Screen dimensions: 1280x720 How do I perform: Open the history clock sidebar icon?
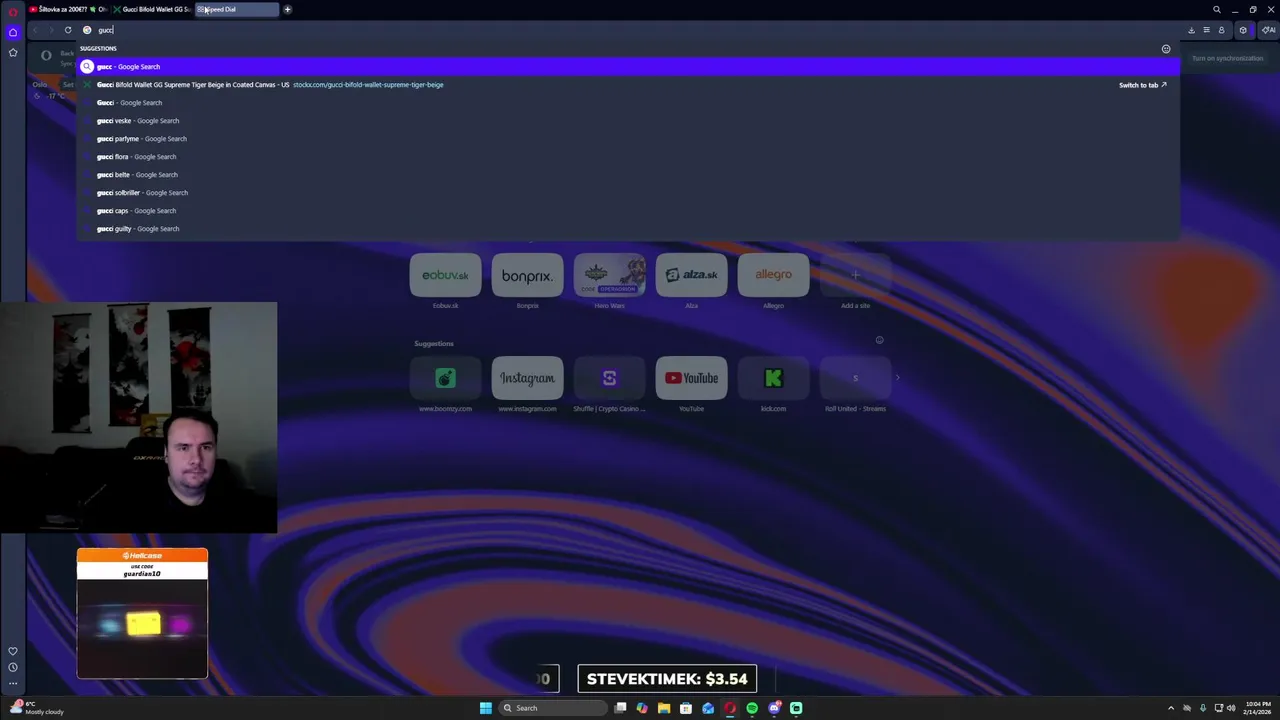(x=13, y=667)
